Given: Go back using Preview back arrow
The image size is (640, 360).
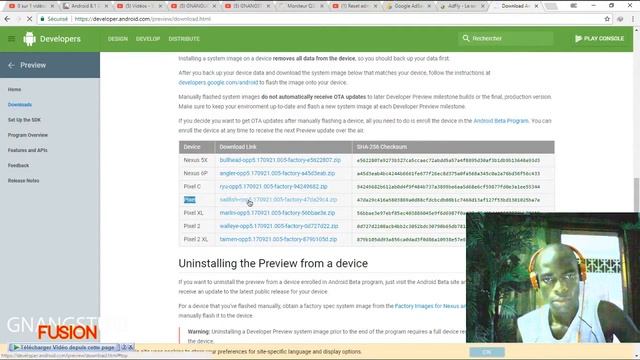Looking at the screenshot, I should (11, 65).
